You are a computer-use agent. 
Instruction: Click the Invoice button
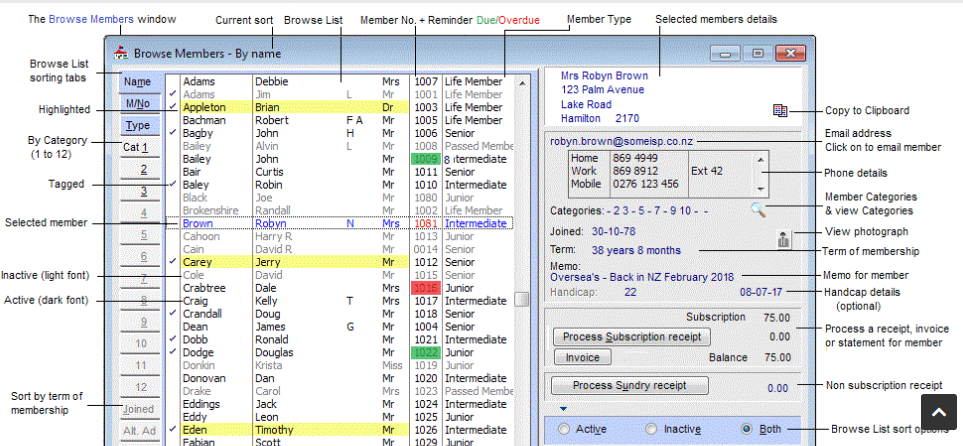coord(582,357)
